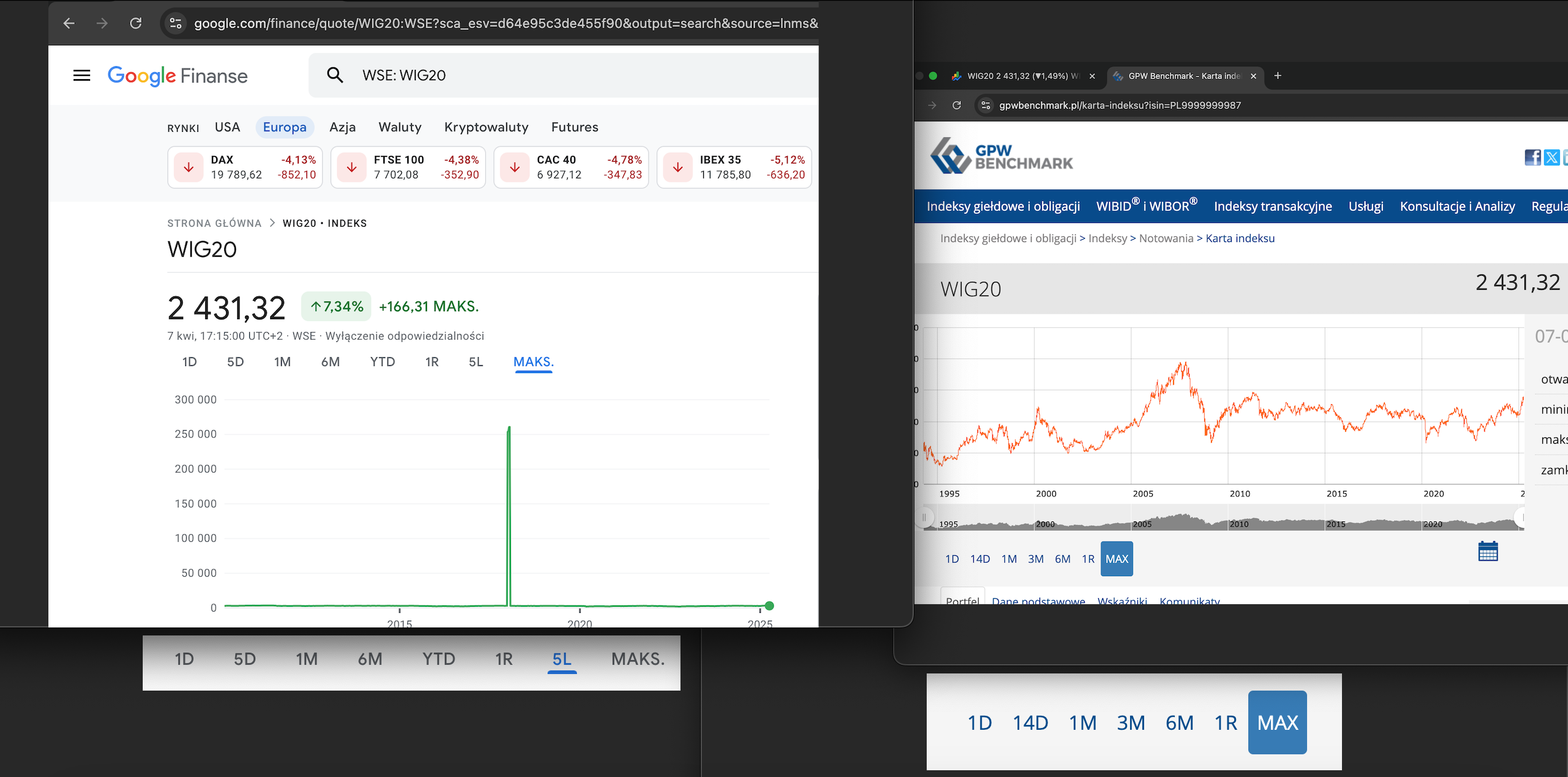Open the WIBID i WIBOR menu
This screenshot has width=1568, height=777.
[1146, 207]
